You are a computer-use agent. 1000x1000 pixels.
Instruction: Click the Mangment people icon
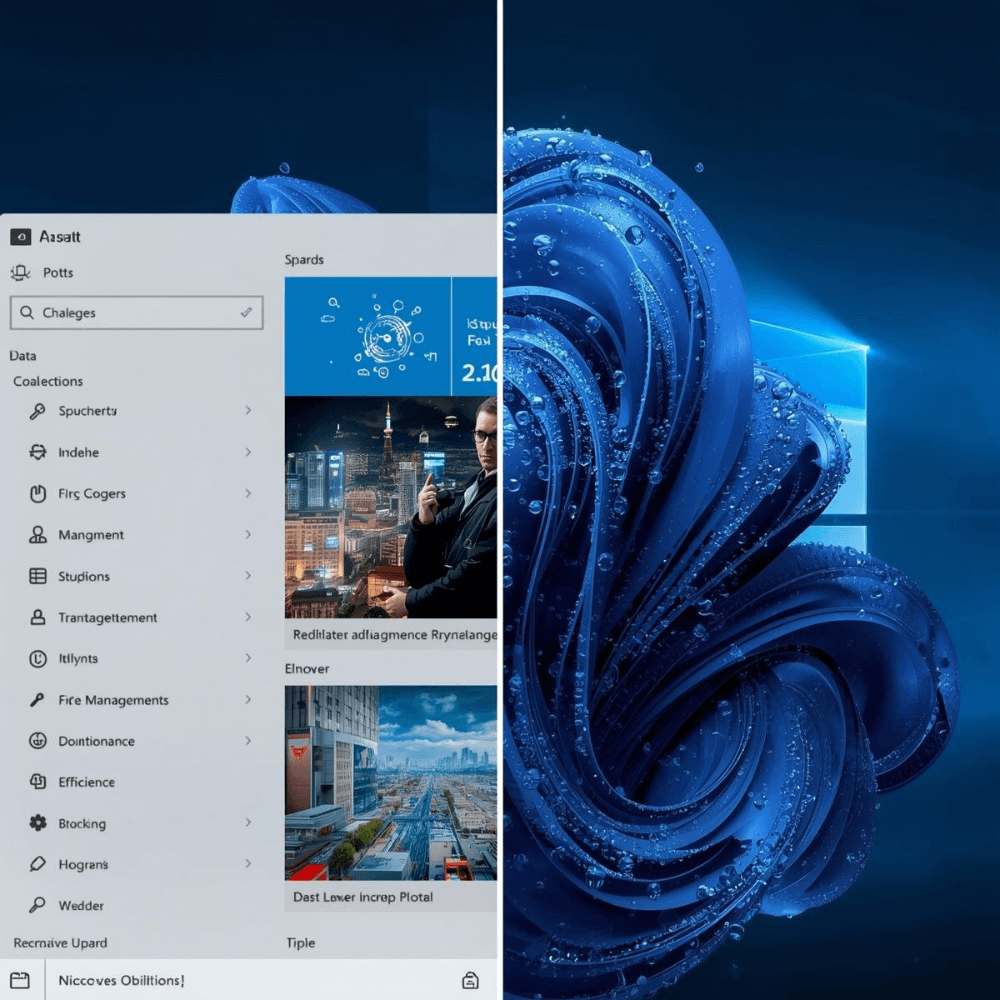click(x=38, y=535)
